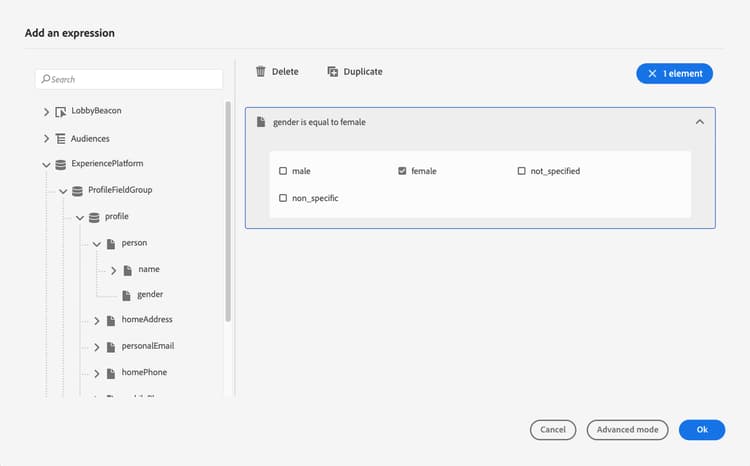Click the search magnifier icon
Screen dimensions: 750x466
45,78
